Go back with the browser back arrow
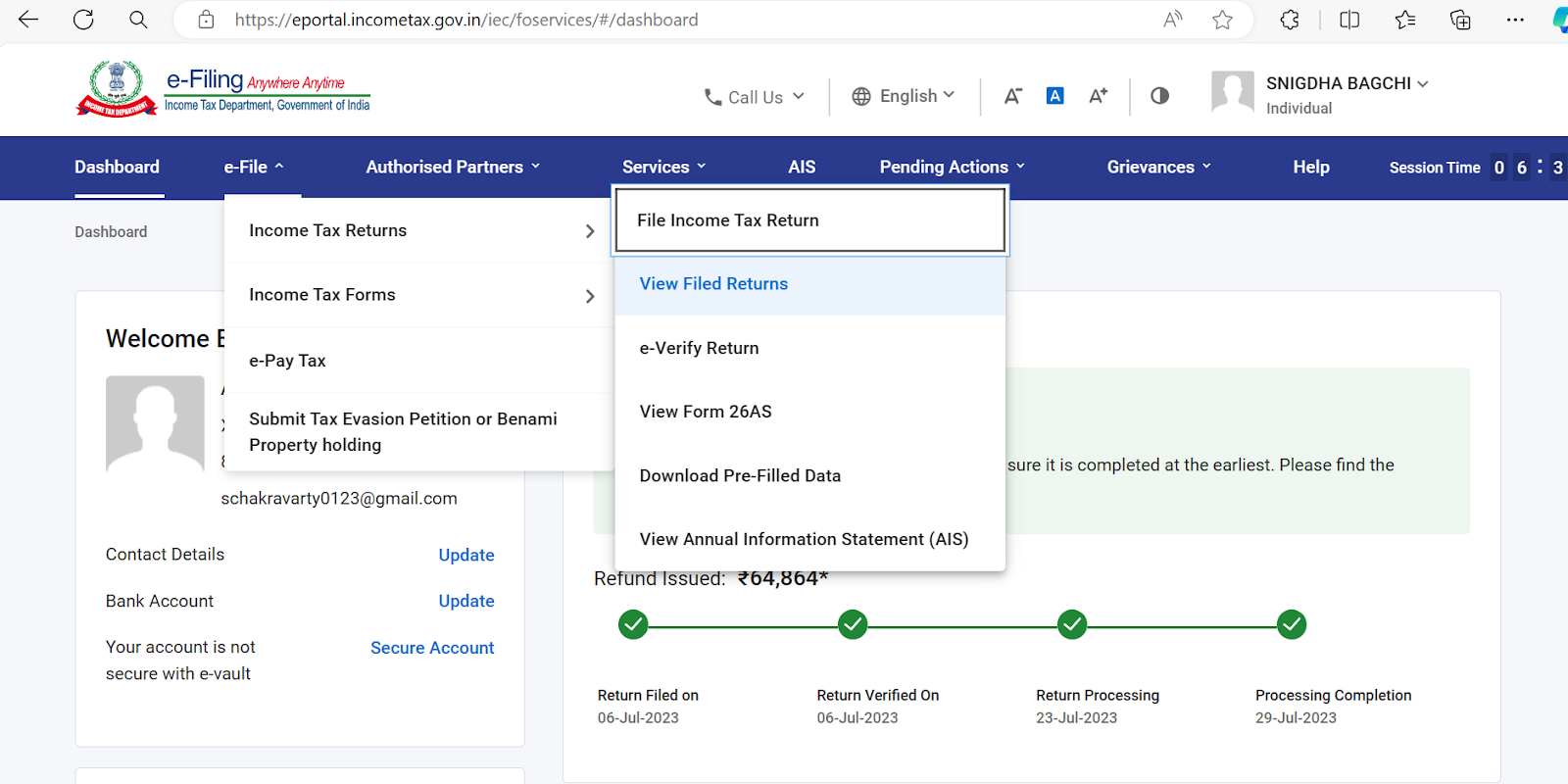The height and width of the screenshot is (784, 1568). [x=28, y=20]
